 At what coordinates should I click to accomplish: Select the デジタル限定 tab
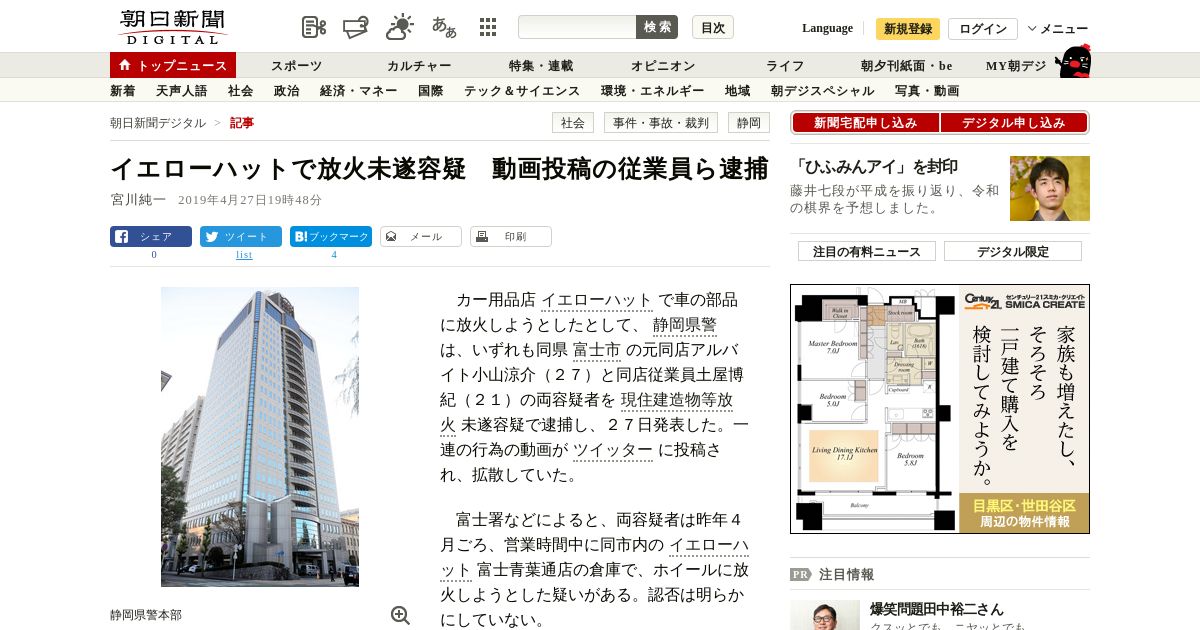coord(1013,251)
